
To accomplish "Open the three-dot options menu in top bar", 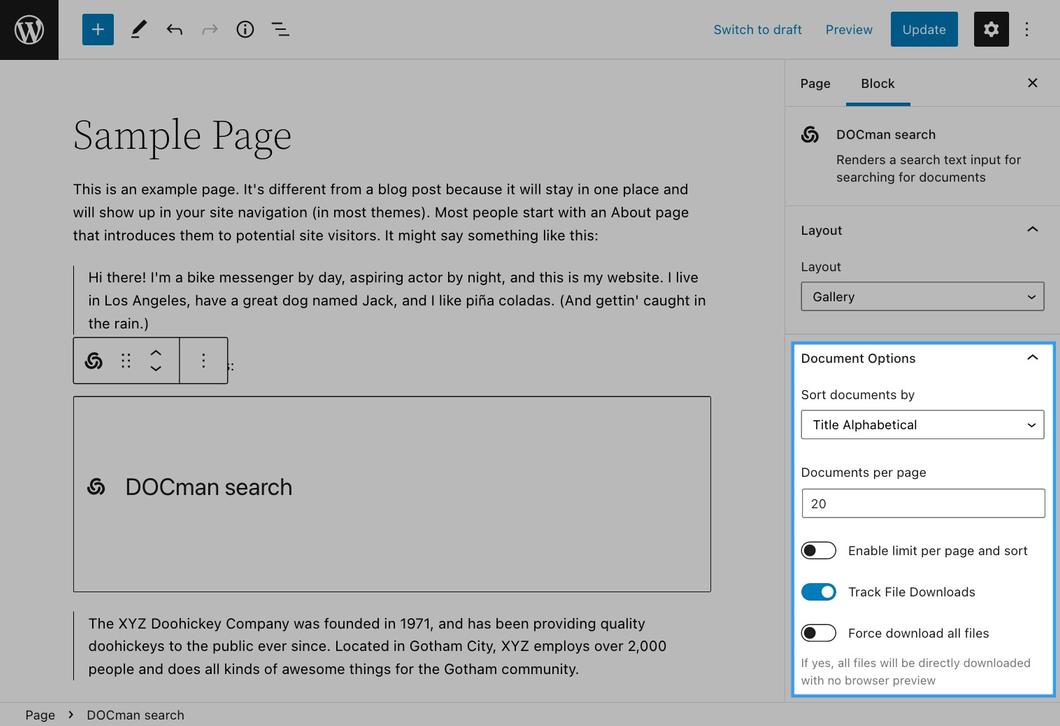I will [x=1026, y=30].
